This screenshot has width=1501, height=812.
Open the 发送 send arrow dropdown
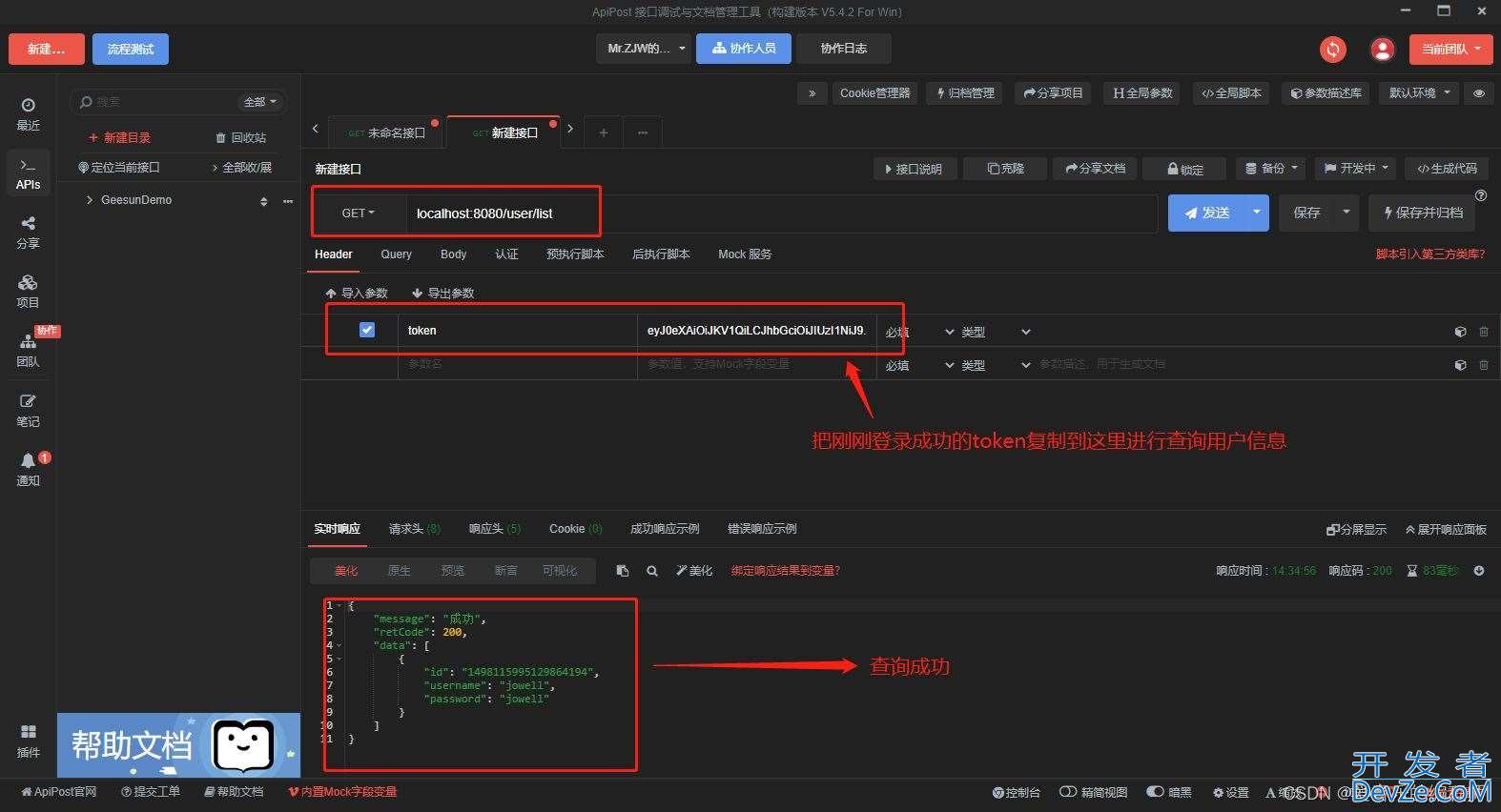pyautogui.click(x=1256, y=213)
